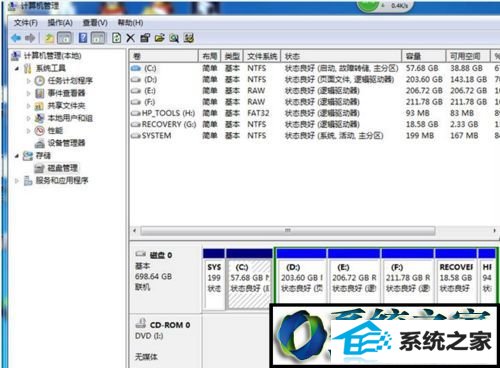The height and width of the screenshot is (368, 500).
Task: Collapse the 存储 tree node
Action: (17, 156)
